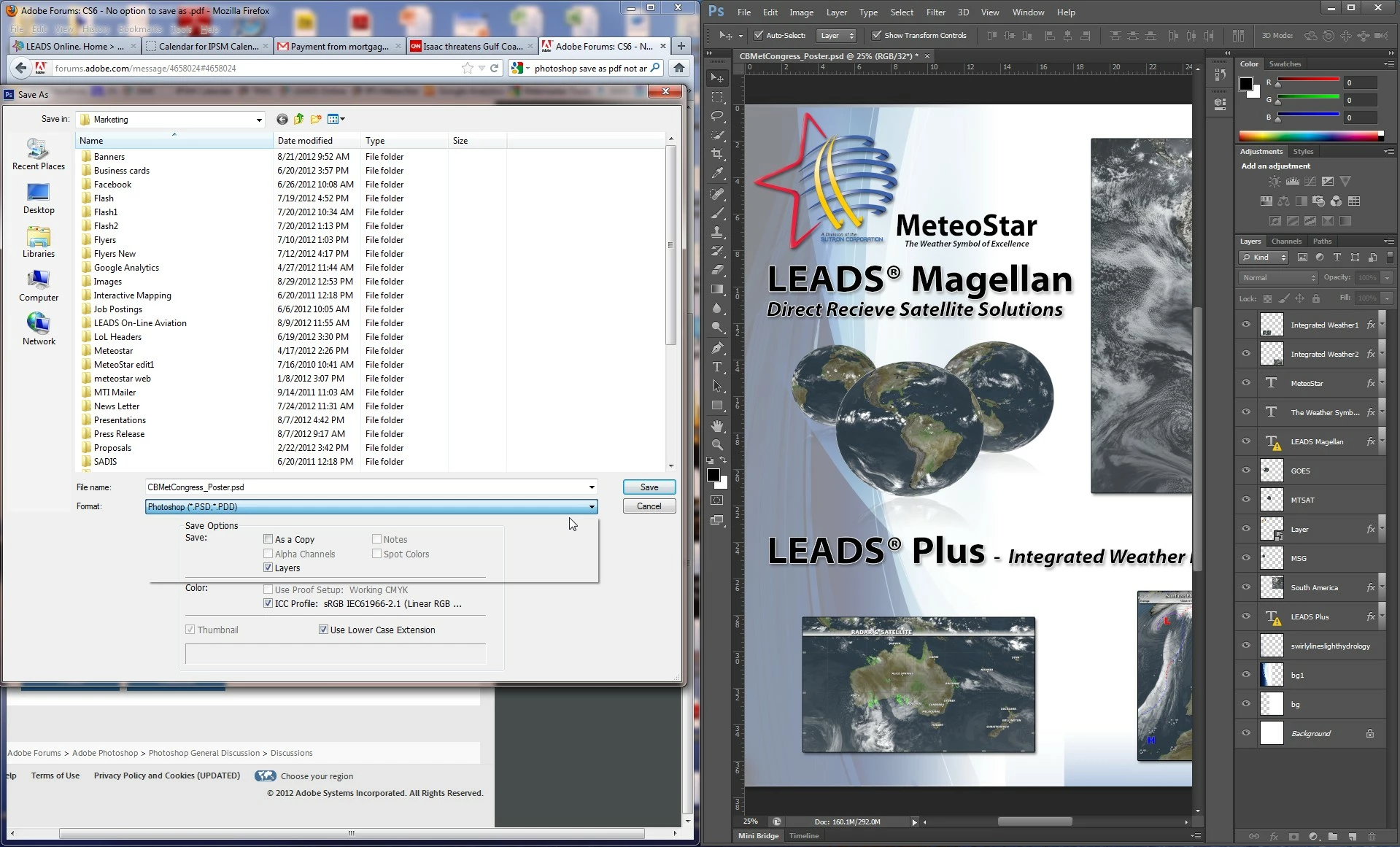1400x847 pixels.
Task: Add a Brightness/Contrast adjustment
Action: coord(1274,181)
